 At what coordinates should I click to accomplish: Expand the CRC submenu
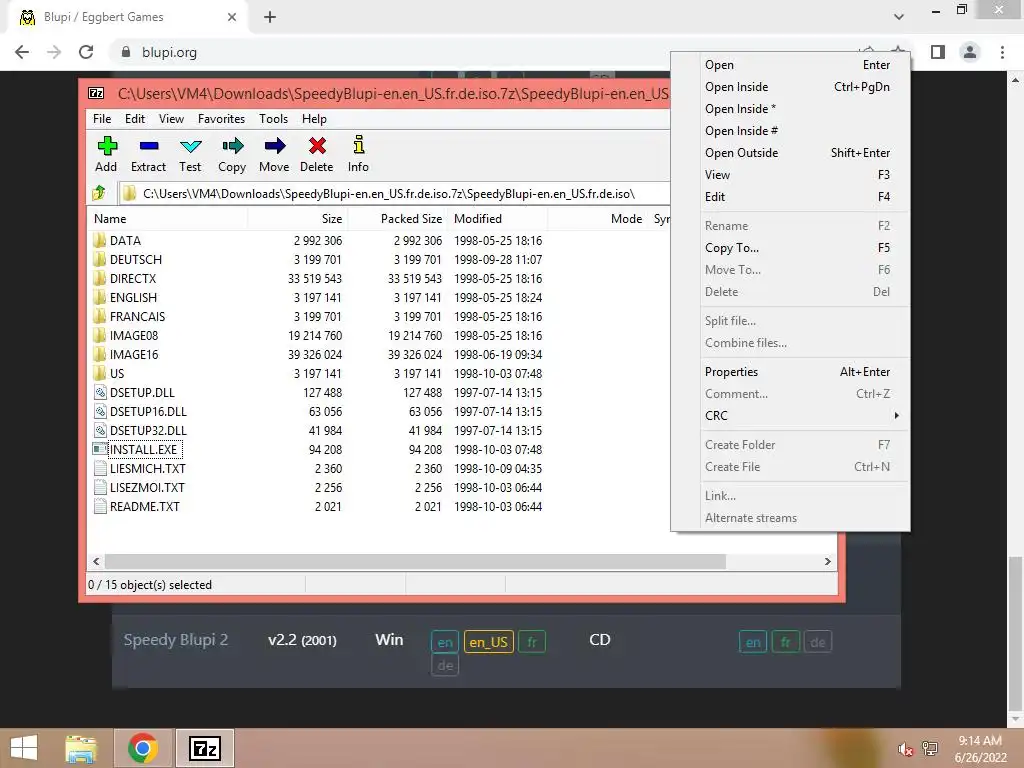805,415
